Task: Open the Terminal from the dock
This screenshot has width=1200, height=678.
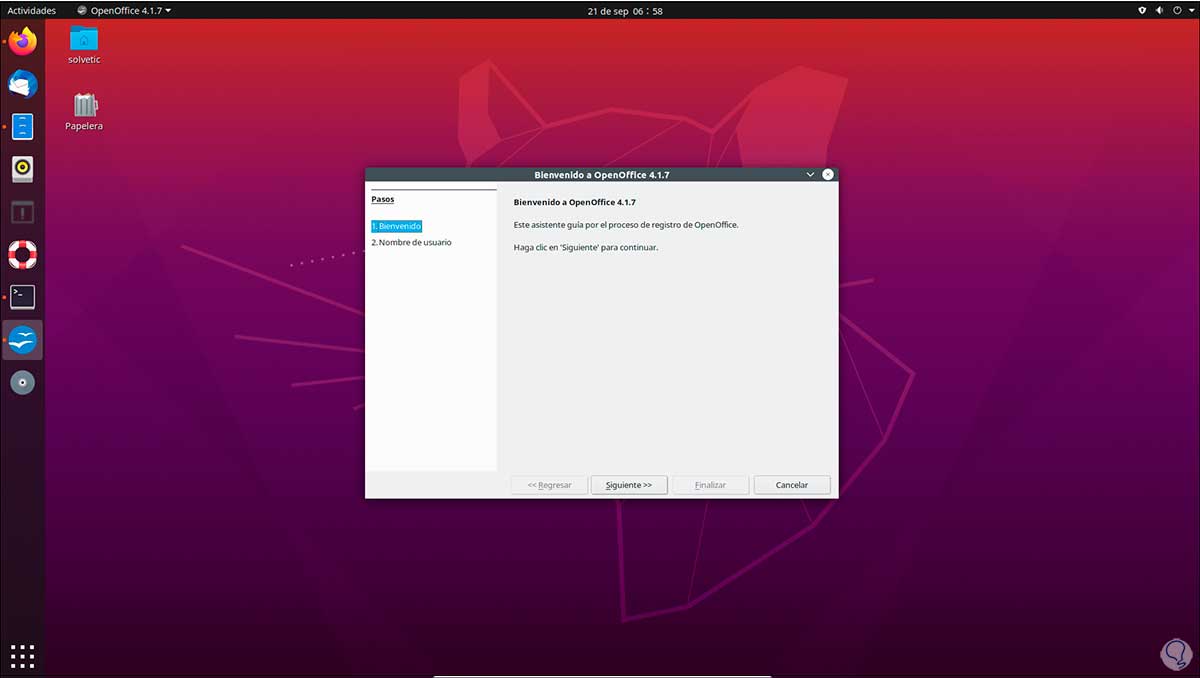Action: coord(22,297)
